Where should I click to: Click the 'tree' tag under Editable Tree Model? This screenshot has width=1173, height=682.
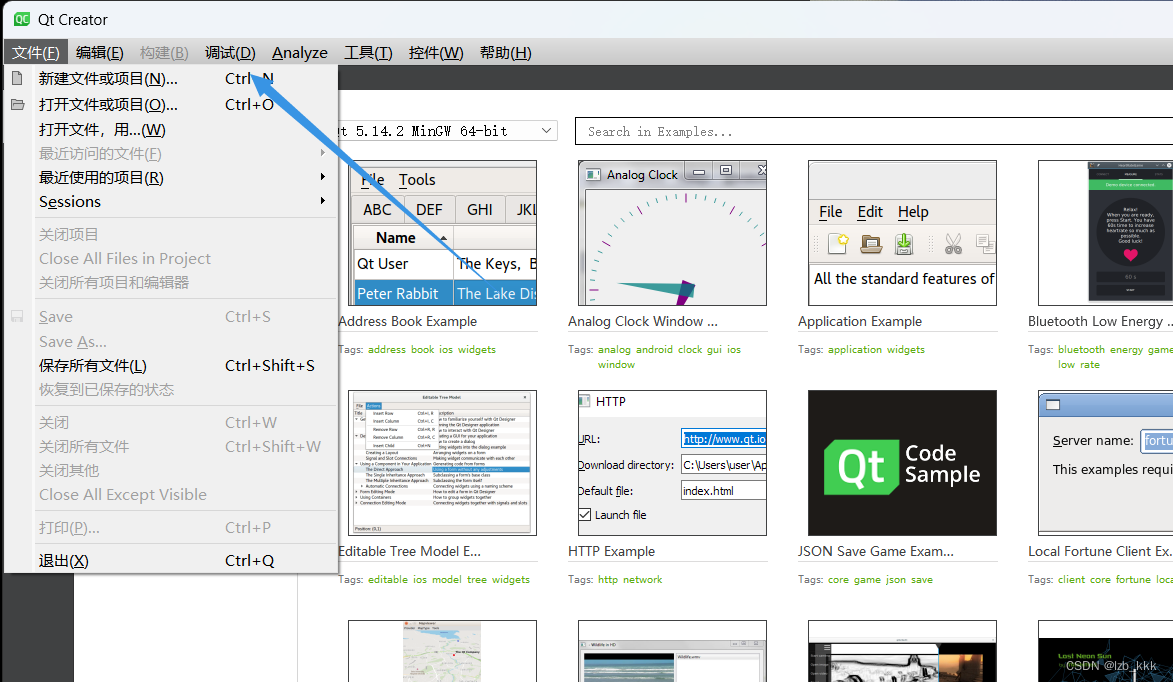477,580
